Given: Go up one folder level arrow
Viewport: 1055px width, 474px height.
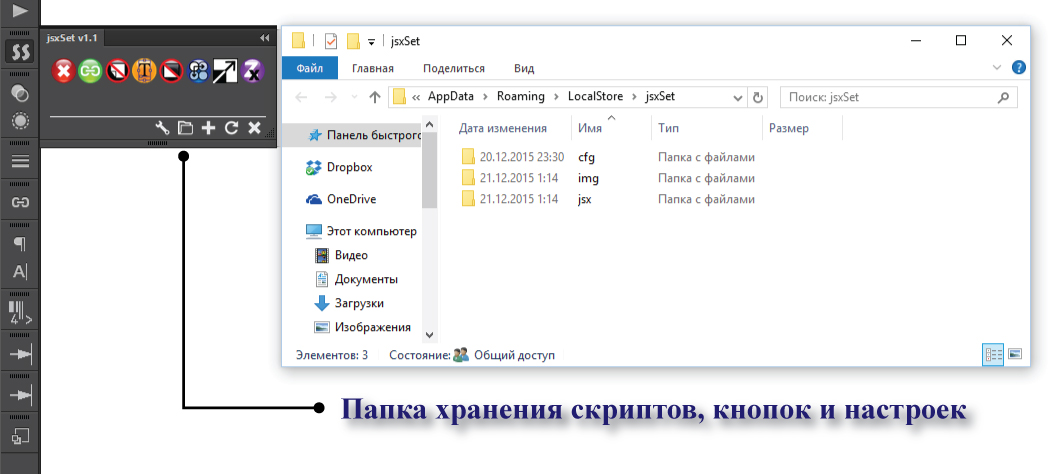Looking at the screenshot, I should point(375,97).
